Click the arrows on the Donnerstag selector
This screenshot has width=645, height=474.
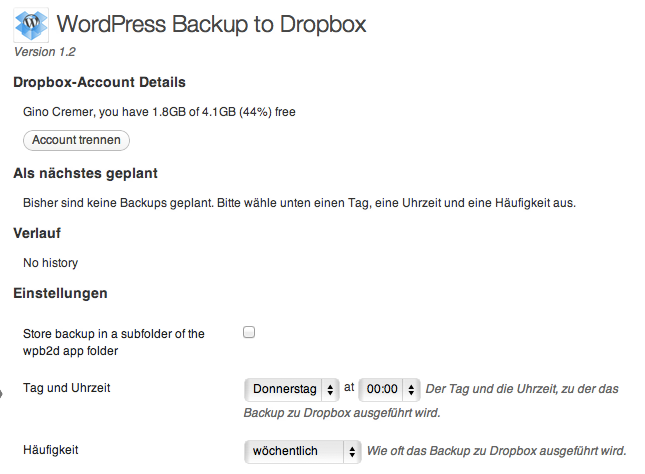click(x=330, y=389)
